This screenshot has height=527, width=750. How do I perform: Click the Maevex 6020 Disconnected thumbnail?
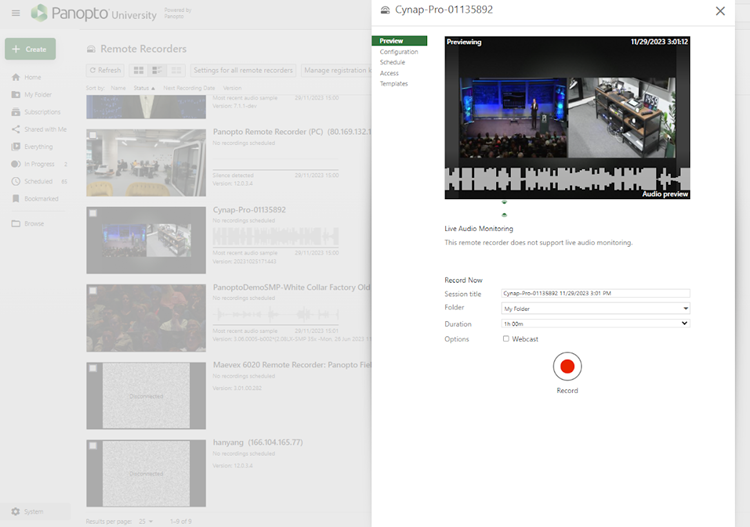pos(146,395)
